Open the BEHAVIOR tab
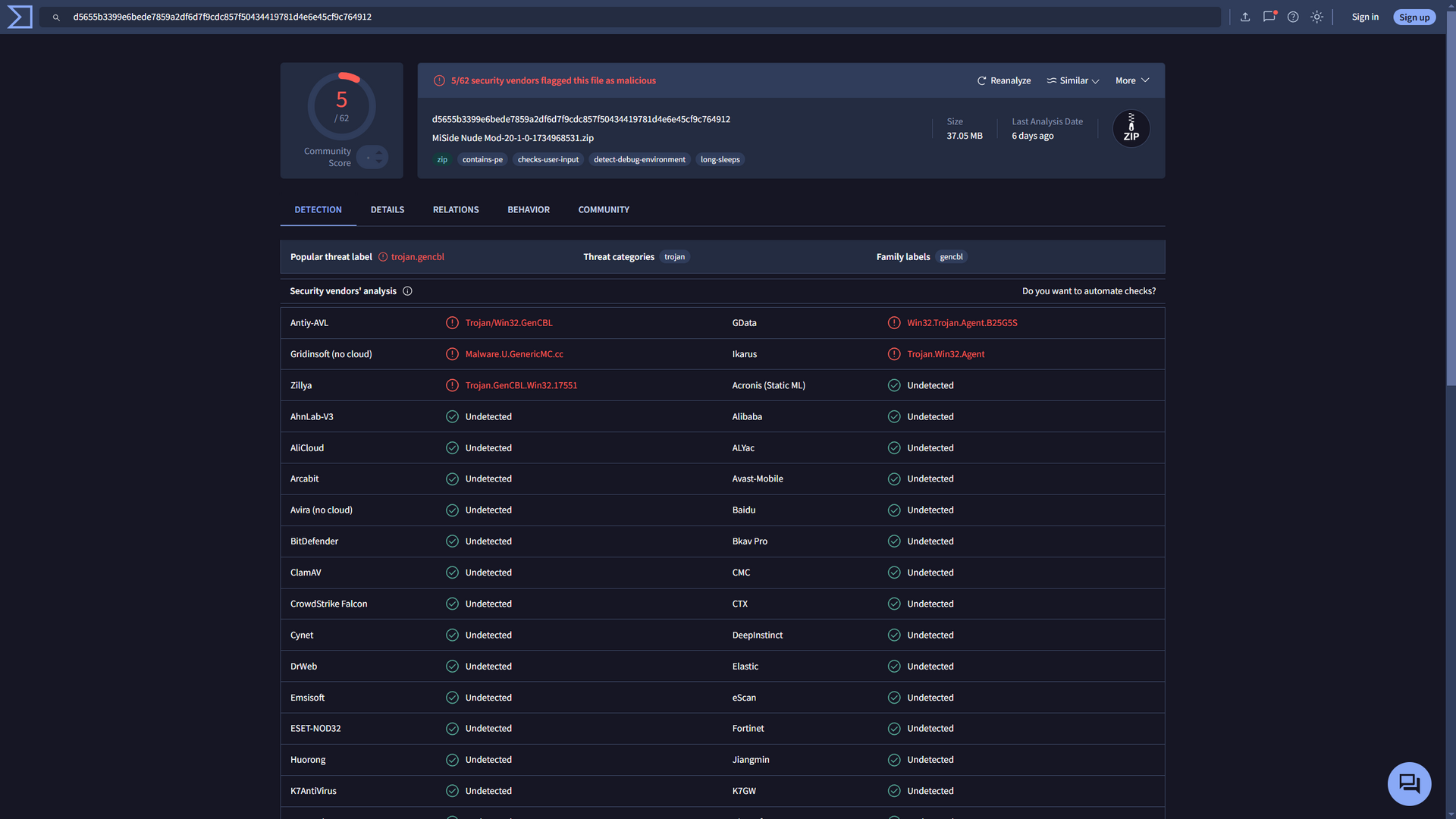This screenshot has width=1456, height=819. tap(529, 210)
